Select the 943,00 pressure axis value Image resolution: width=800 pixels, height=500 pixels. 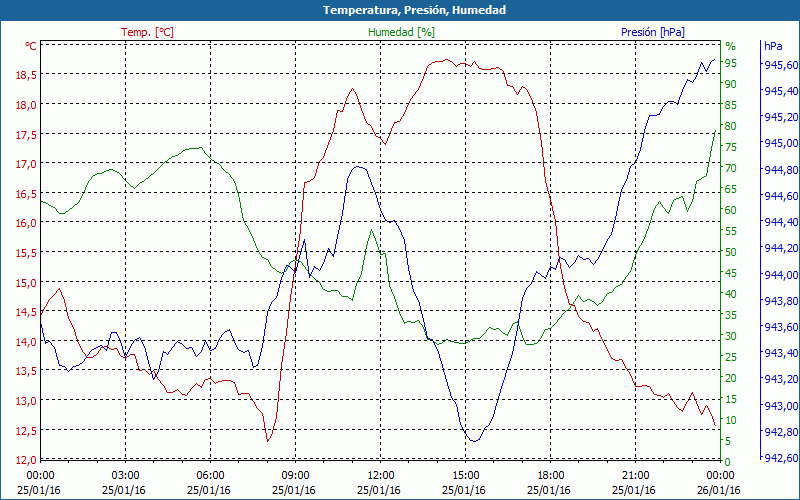tap(781, 406)
